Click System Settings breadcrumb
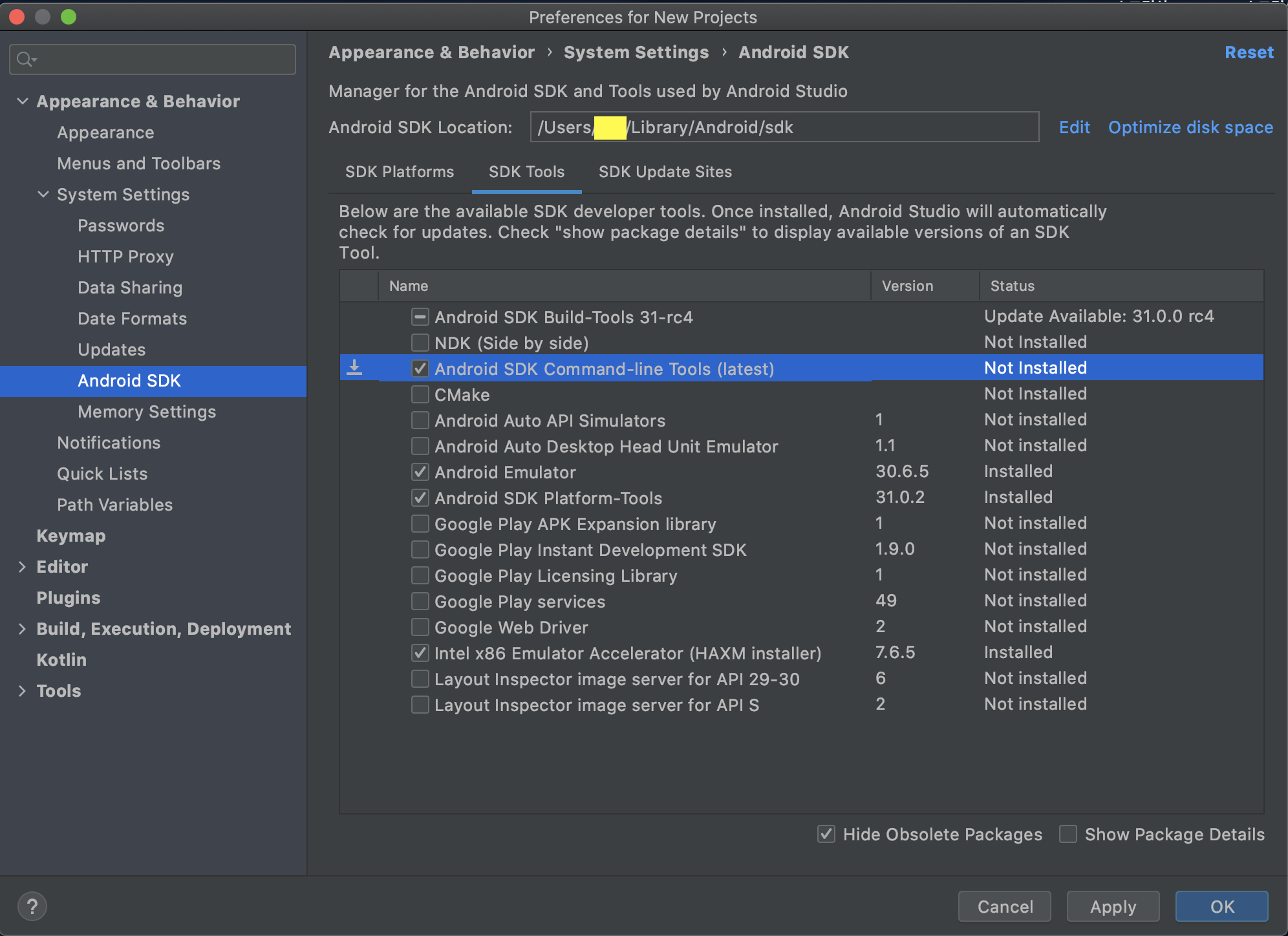The height and width of the screenshot is (936, 1288). (x=636, y=52)
